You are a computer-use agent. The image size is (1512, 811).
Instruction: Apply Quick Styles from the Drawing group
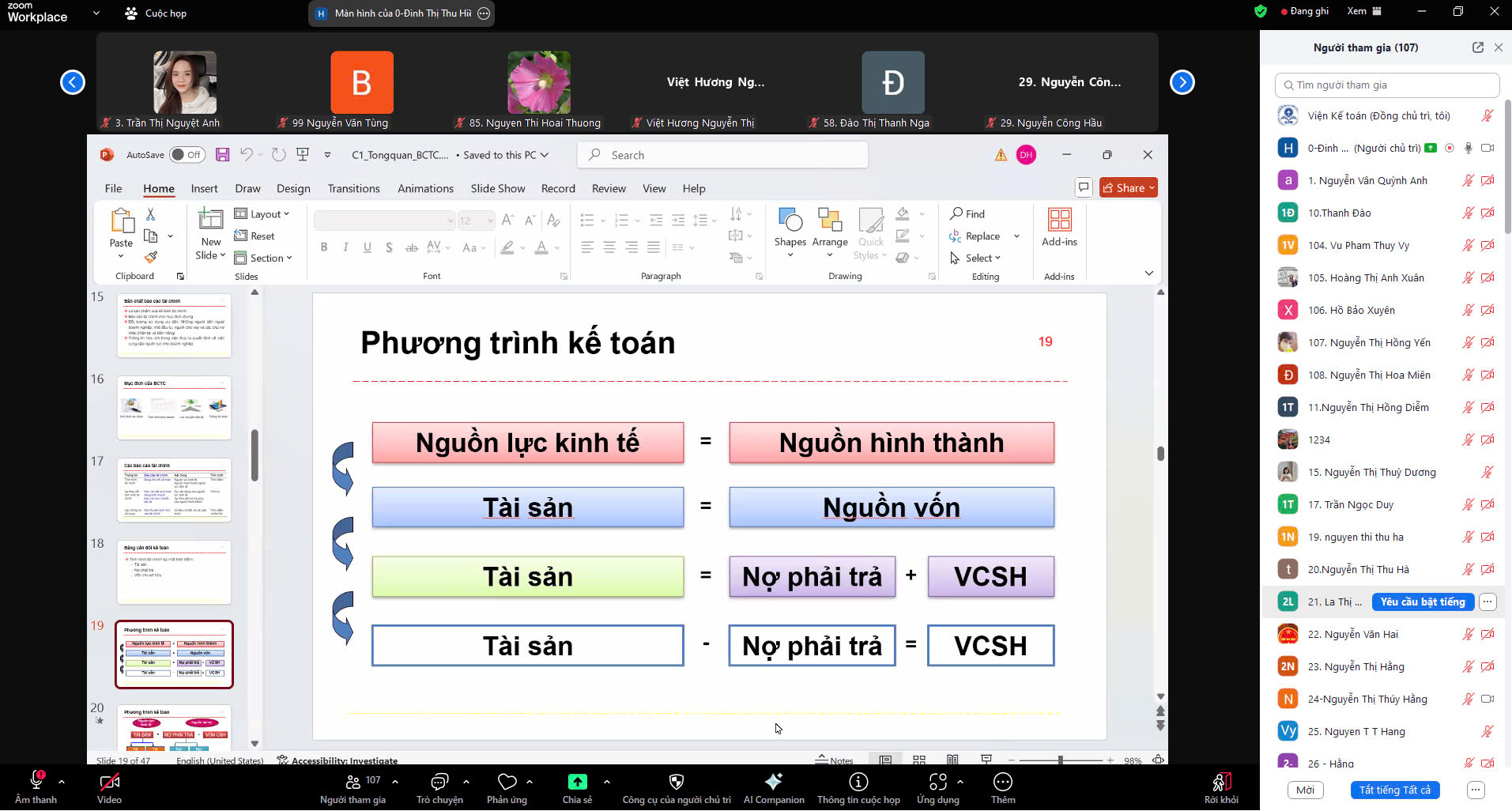pyautogui.click(x=870, y=233)
